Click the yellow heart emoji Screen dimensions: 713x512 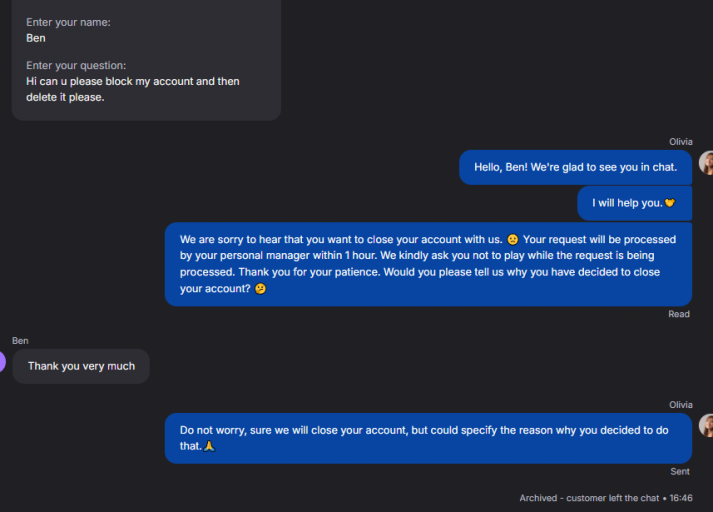coord(670,203)
